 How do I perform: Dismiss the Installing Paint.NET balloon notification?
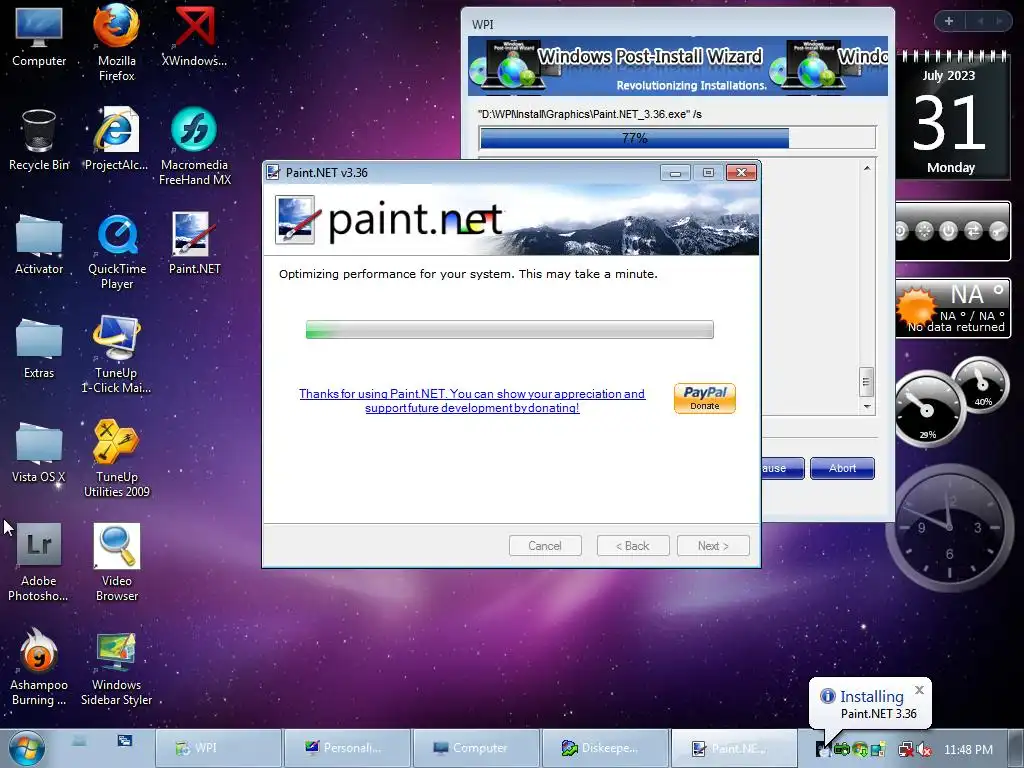(920, 690)
